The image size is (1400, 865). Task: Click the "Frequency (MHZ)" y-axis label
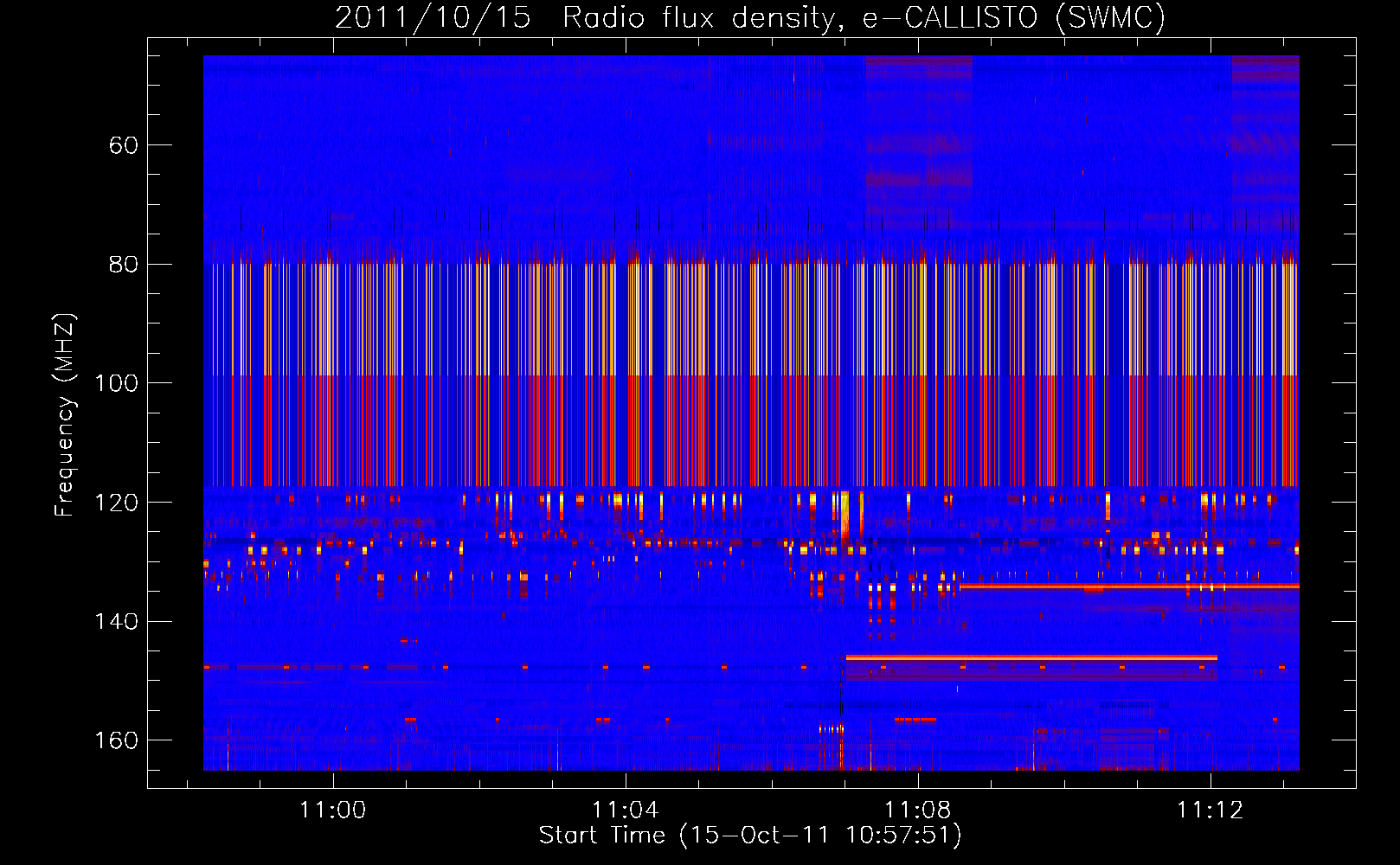pos(65,415)
